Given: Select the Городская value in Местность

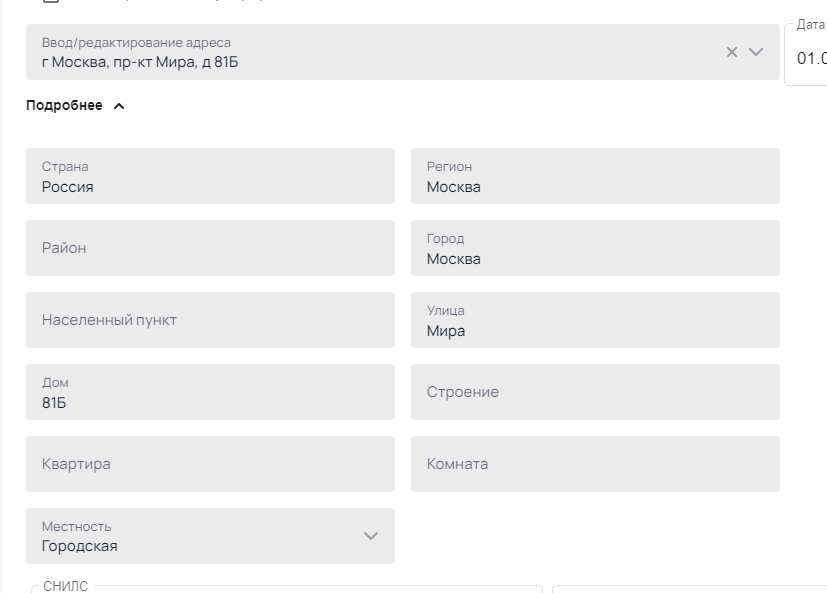Looking at the screenshot, I should (80, 546).
